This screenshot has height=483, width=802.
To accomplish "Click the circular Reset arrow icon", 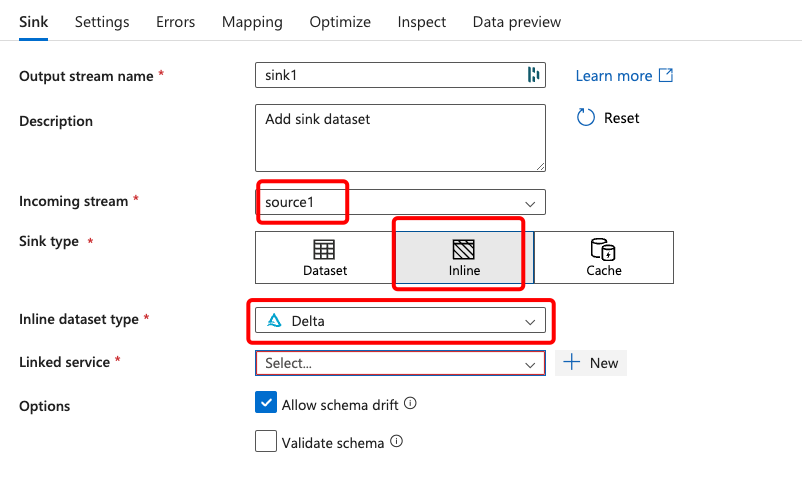I will click(x=586, y=117).
